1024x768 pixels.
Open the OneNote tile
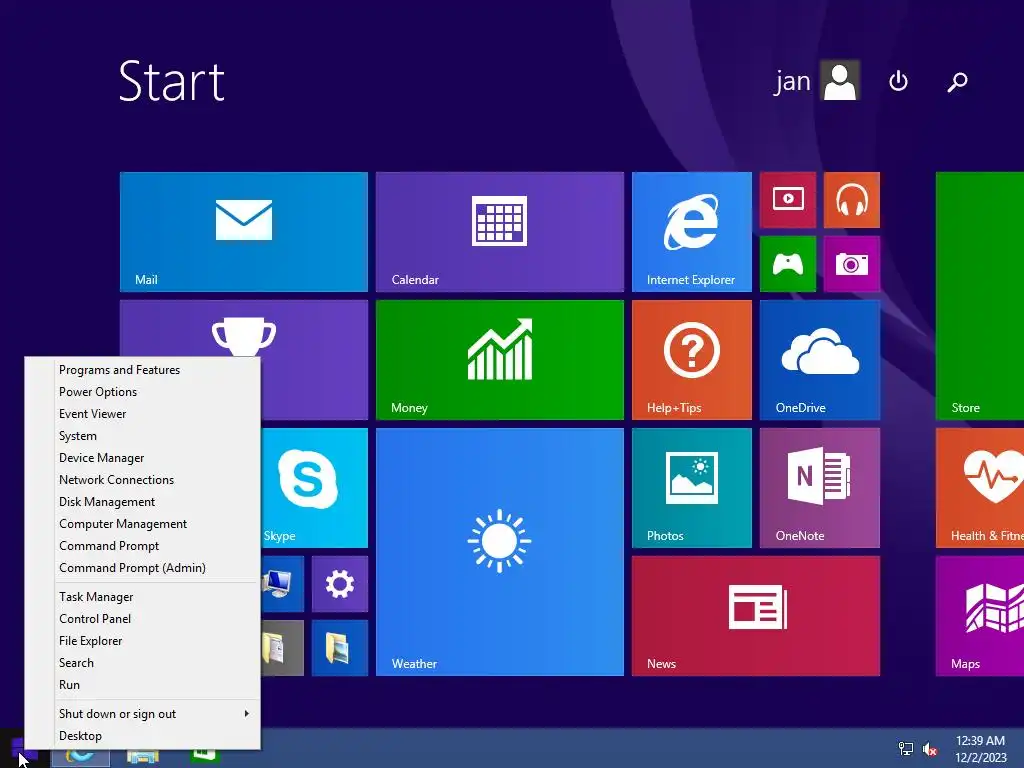(820, 488)
